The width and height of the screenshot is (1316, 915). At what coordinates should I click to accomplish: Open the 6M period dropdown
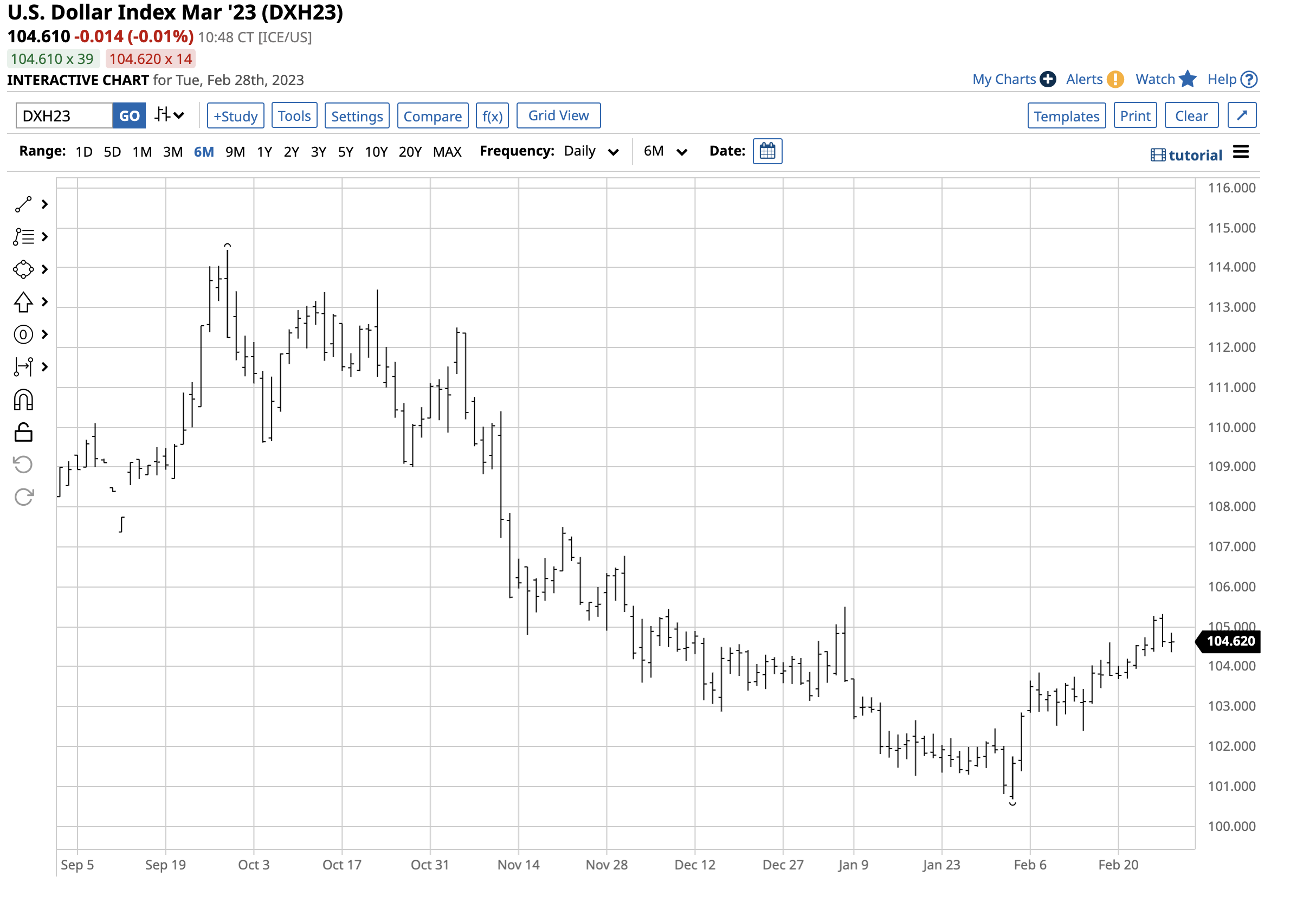click(665, 151)
